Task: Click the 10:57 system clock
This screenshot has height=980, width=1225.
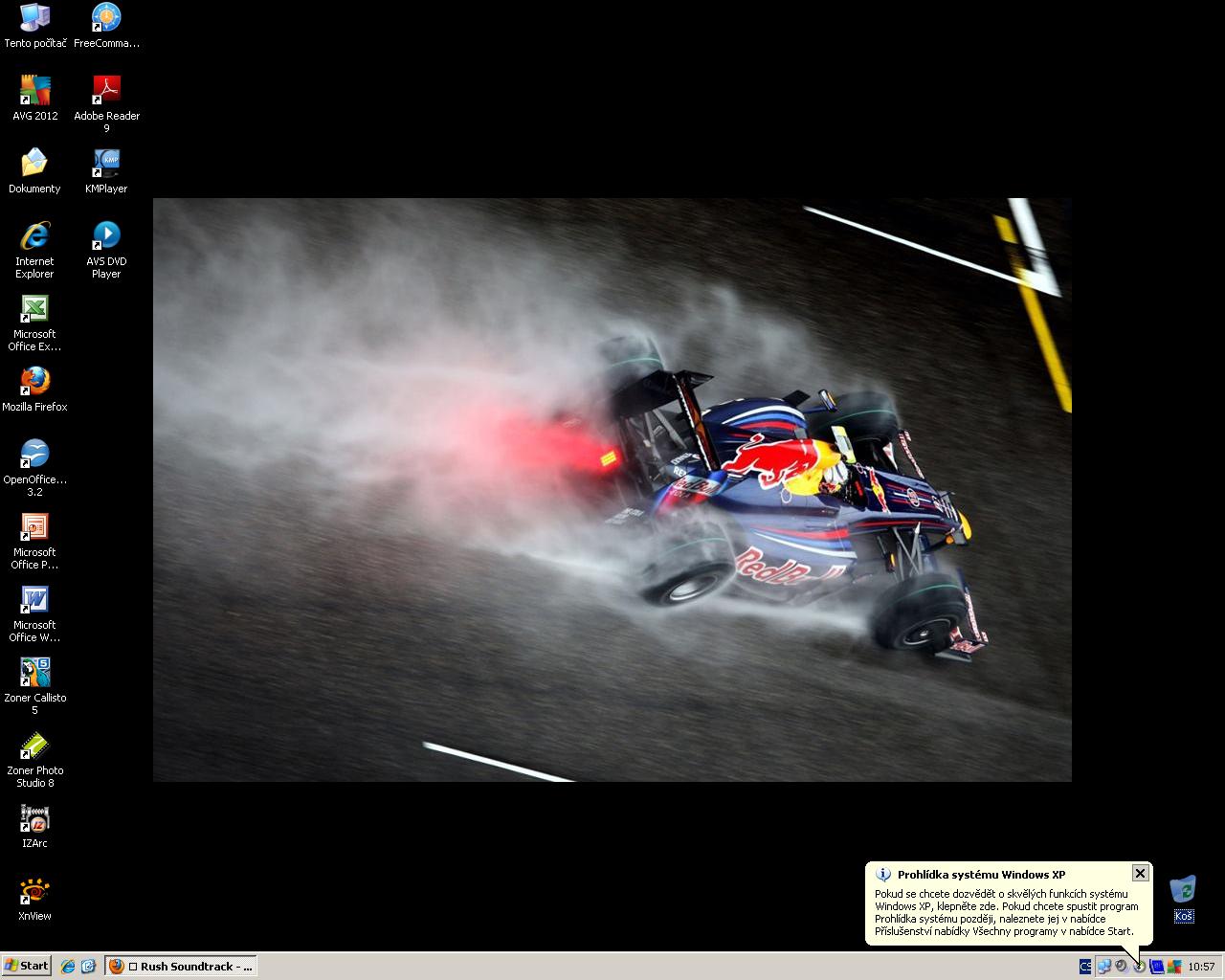Action: (1201, 967)
